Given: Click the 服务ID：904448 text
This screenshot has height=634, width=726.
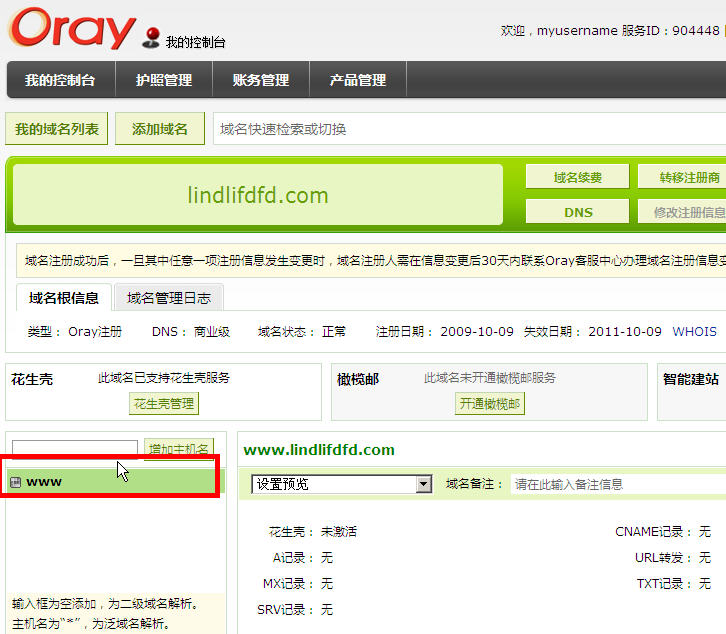Looking at the screenshot, I should (x=670, y=31).
